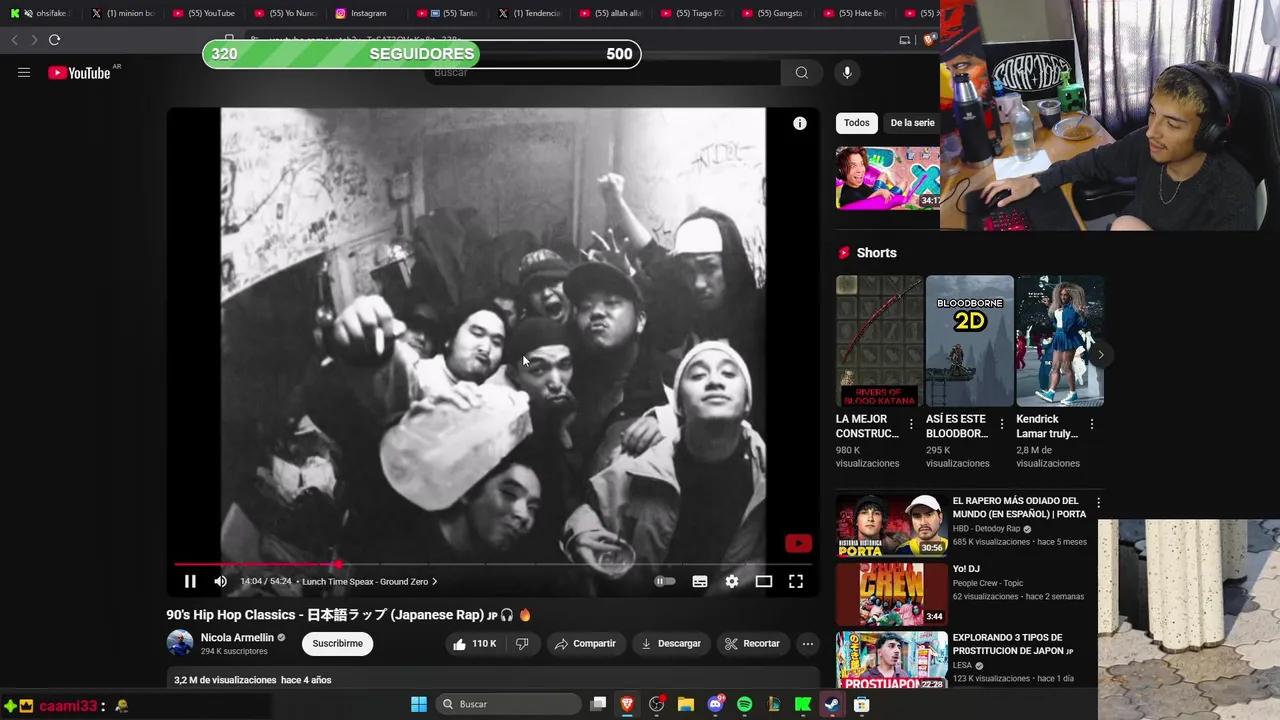Open the video info card icon
Viewport: 1280px width, 720px height.
click(800, 123)
